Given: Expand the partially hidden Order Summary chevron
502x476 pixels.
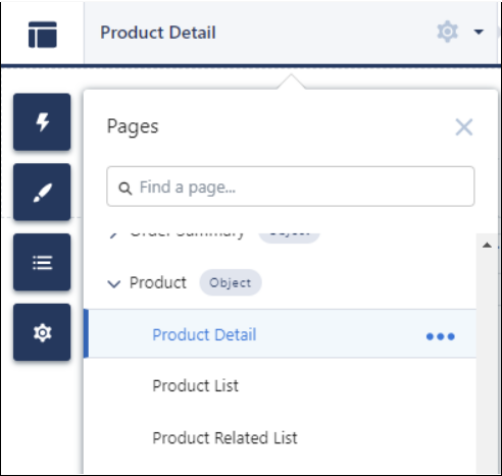Looking at the screenshot, I should [113, 235].
